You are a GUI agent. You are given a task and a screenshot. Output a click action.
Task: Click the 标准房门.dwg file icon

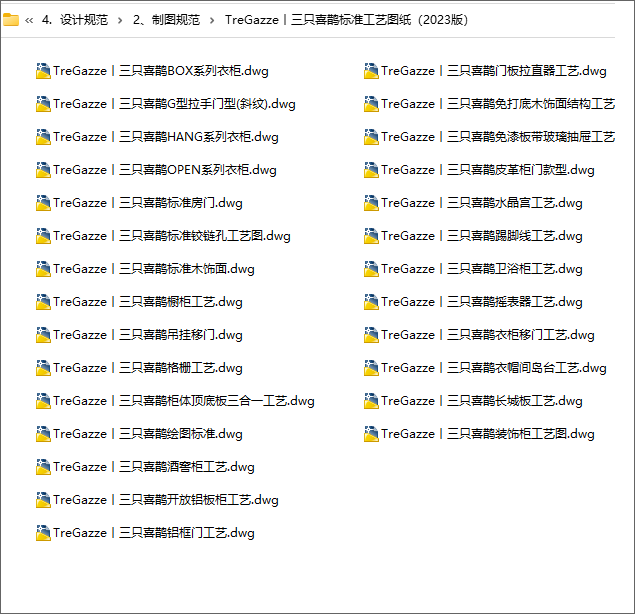point(43,203)
